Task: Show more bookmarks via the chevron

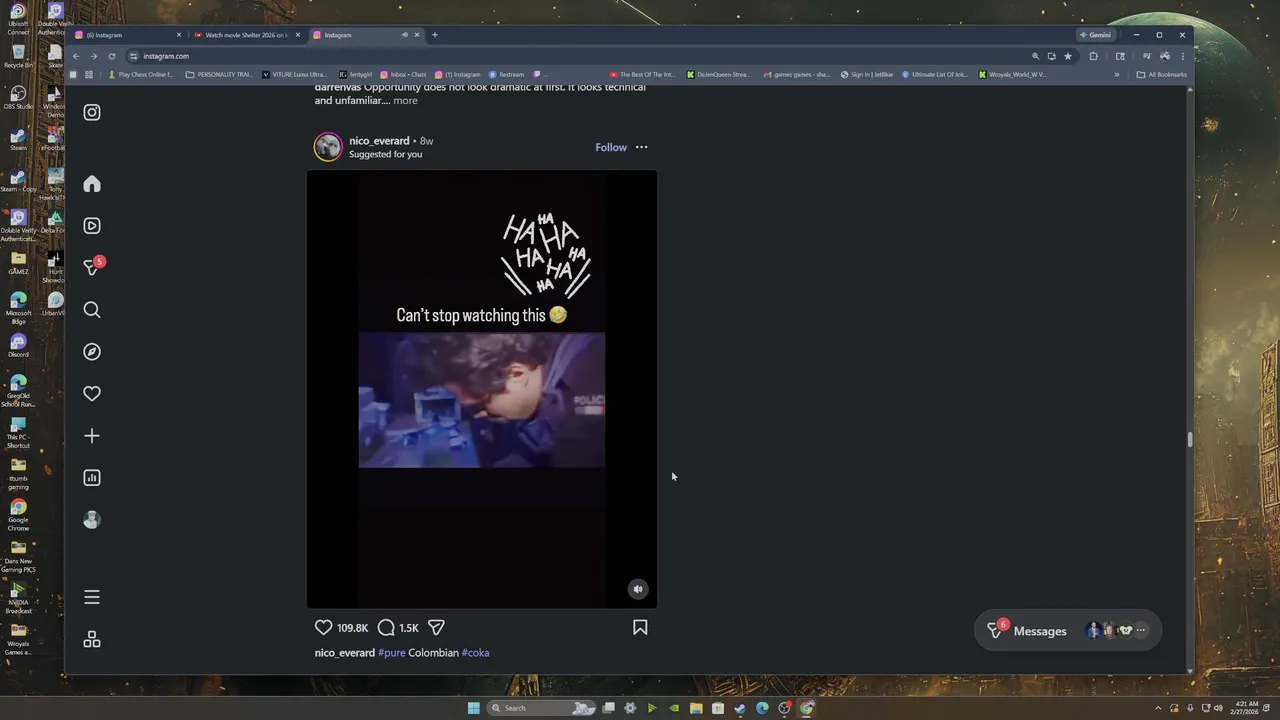Action: [1117, 74]
